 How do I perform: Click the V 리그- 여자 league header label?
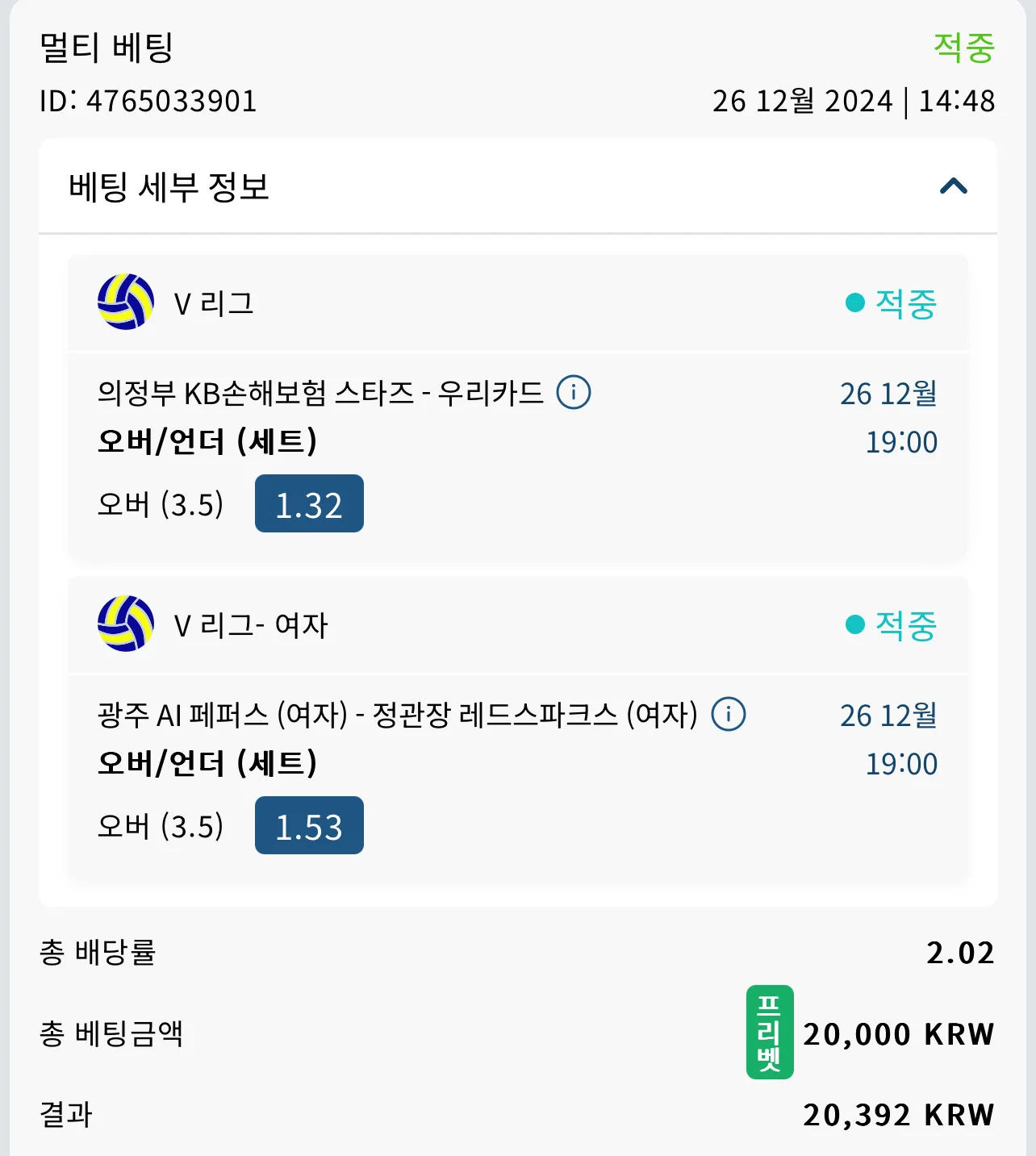click(251, 625)
